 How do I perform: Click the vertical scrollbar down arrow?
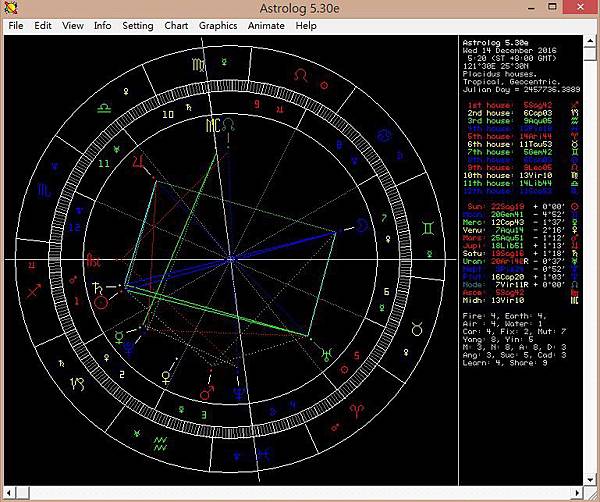pos(591,479)
